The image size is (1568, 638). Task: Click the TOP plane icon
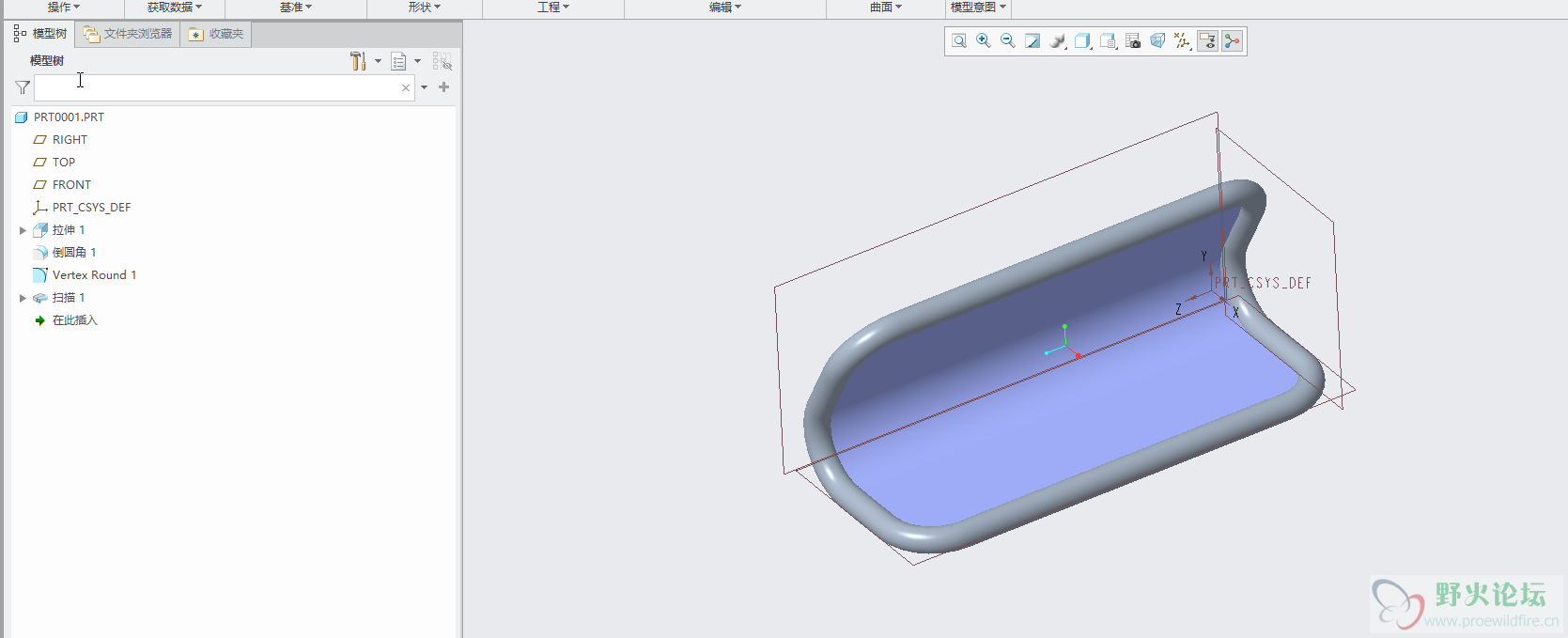tap(40, 163)
